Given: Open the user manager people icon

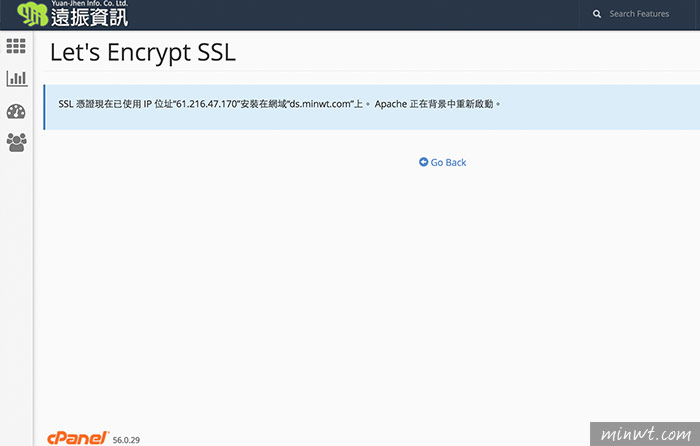Looking at the screenshot, I should pyautogui.click(x=17, y=142).
